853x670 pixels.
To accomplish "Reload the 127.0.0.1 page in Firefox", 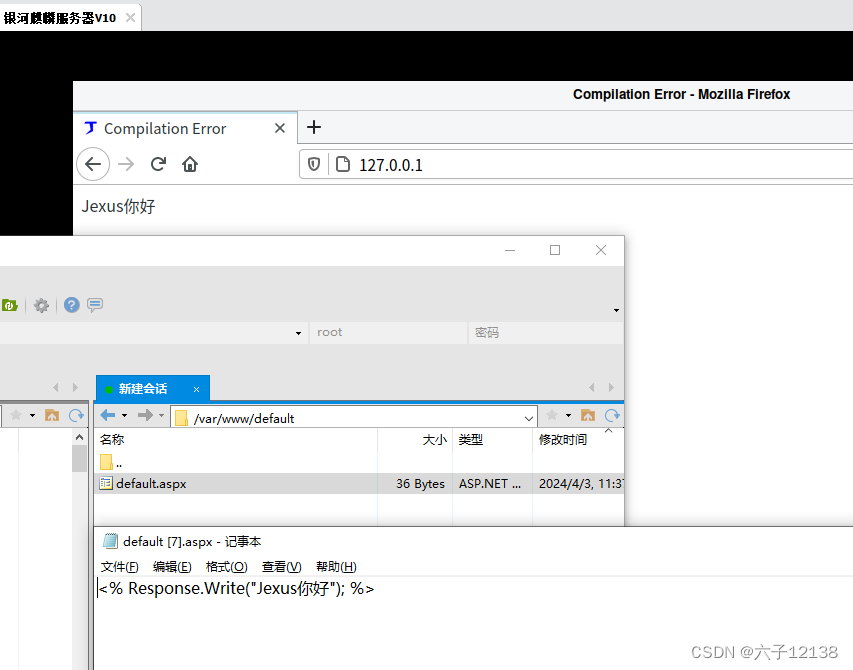I will (156, 164).
